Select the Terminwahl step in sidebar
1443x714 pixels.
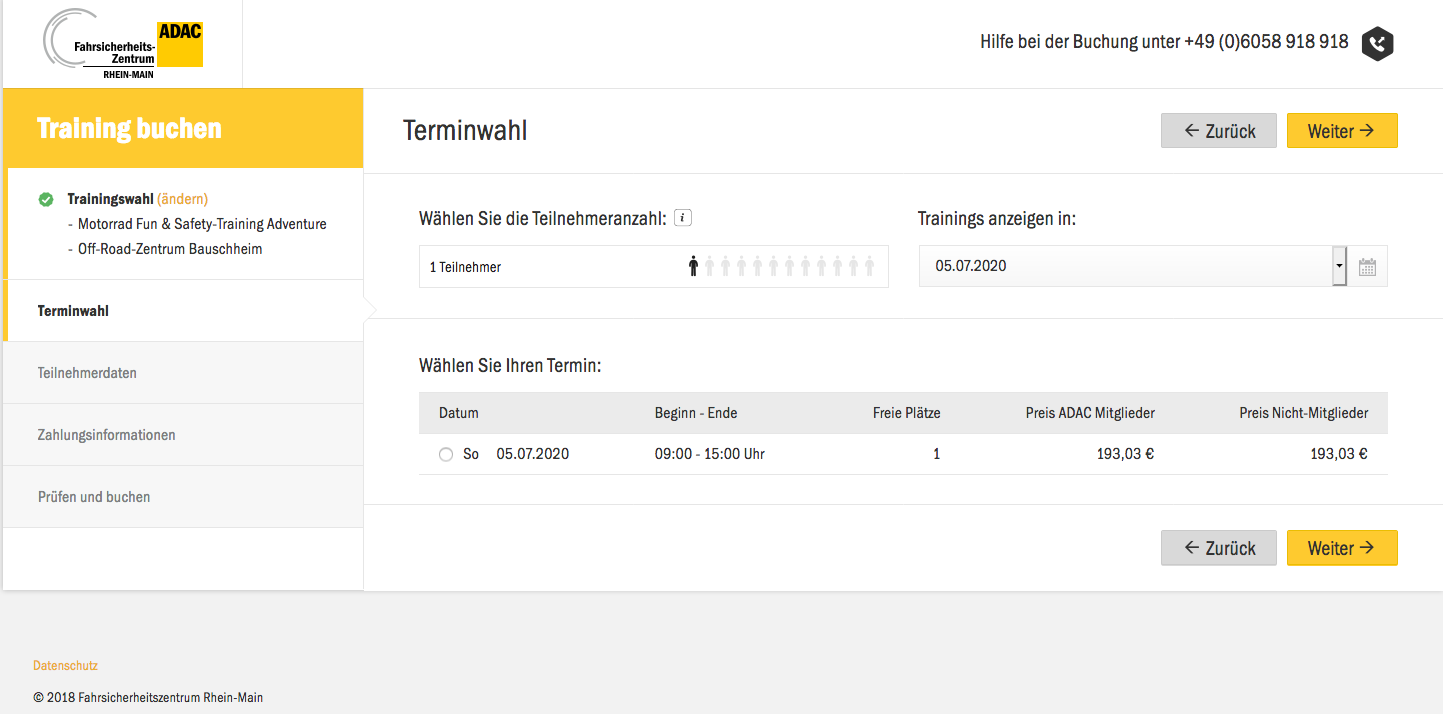[x=73, y=311]
